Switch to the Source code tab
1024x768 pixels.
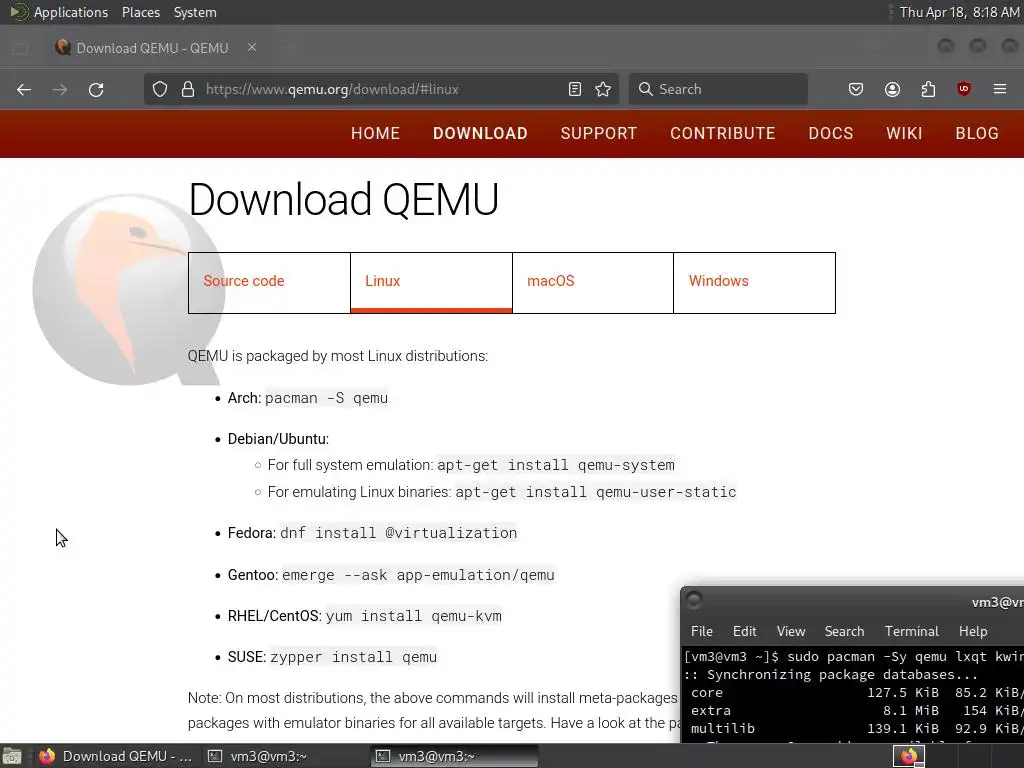pyautogui.click(x=269, y=283)
